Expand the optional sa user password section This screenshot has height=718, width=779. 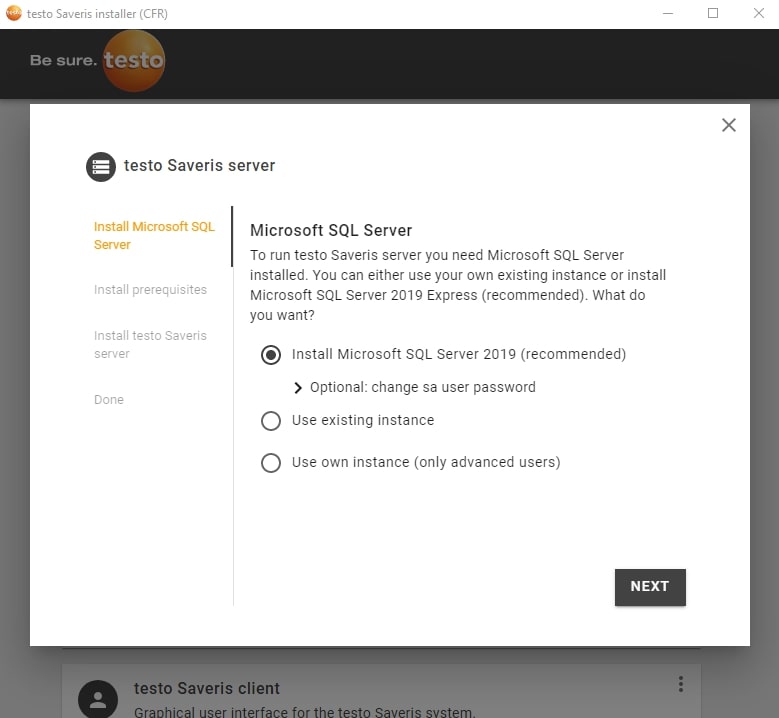tap(422, 387)
